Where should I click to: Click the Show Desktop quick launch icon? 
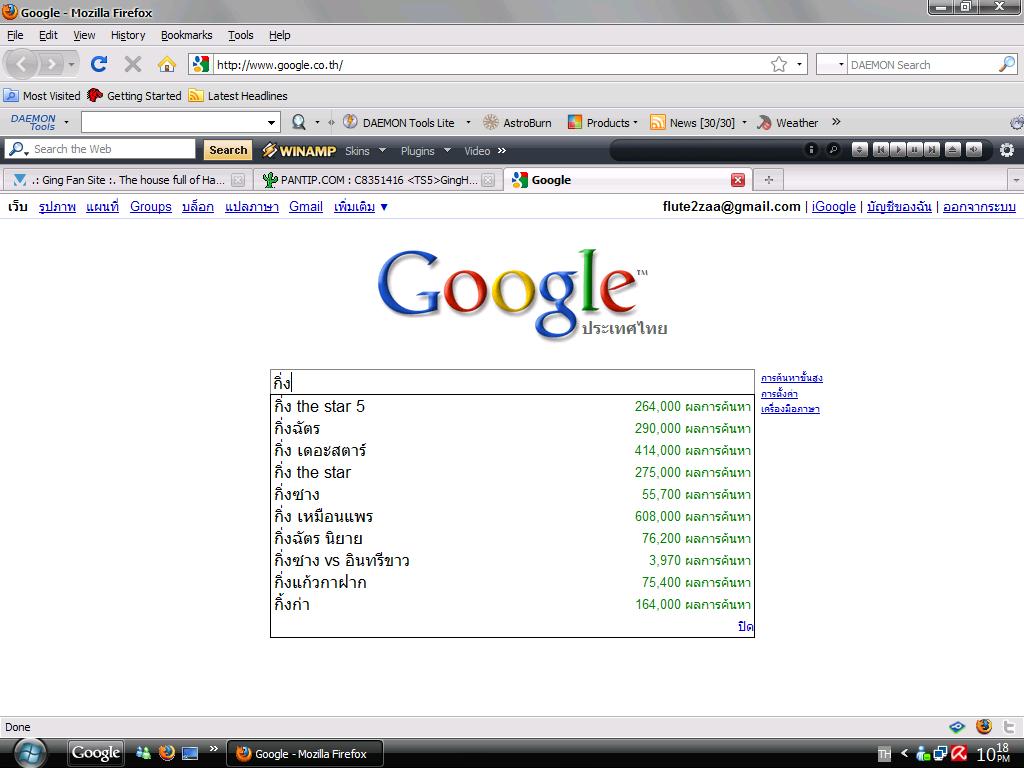[190, 754]
